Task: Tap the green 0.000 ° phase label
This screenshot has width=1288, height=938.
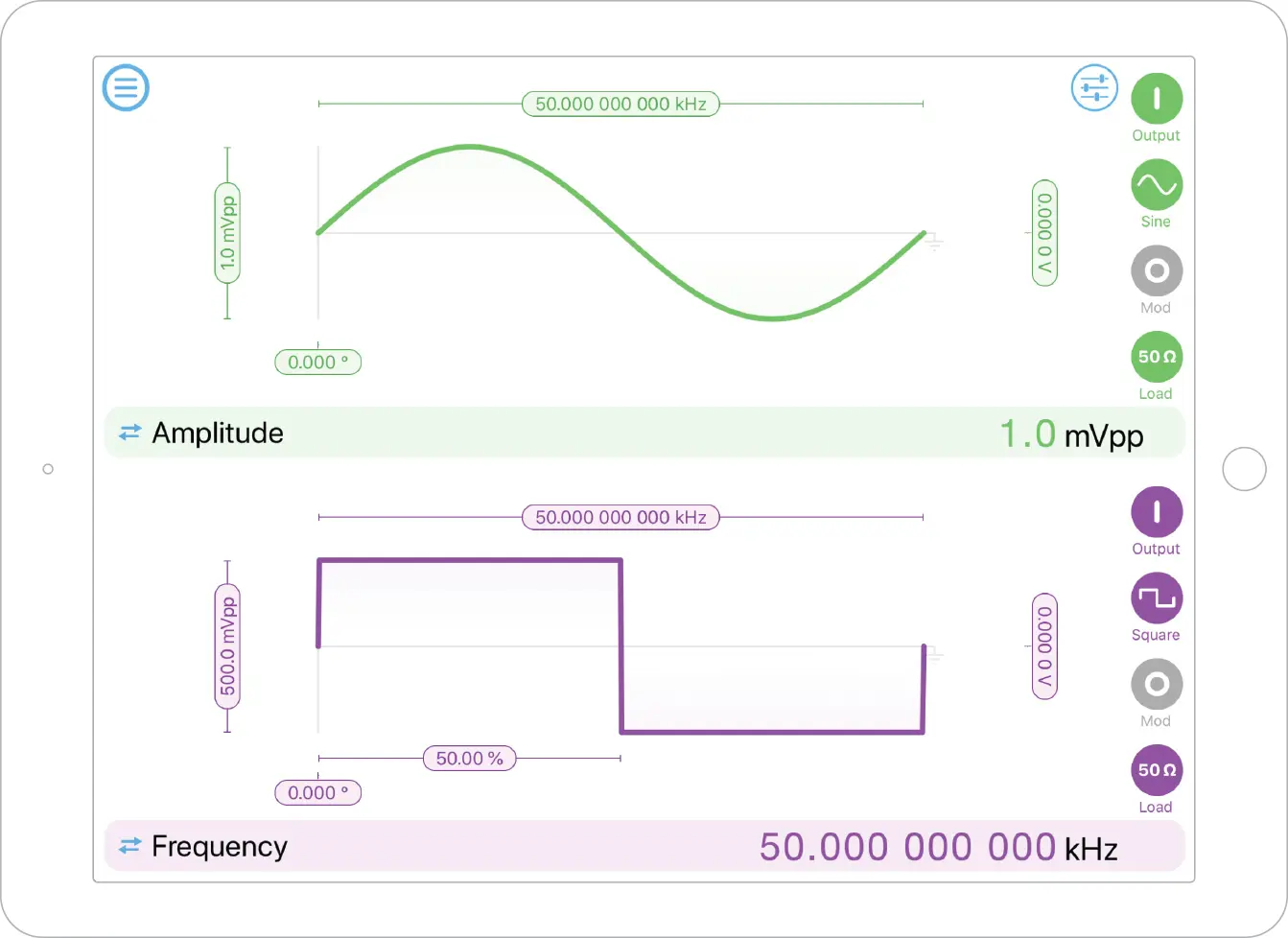Action: click(317, 363)
